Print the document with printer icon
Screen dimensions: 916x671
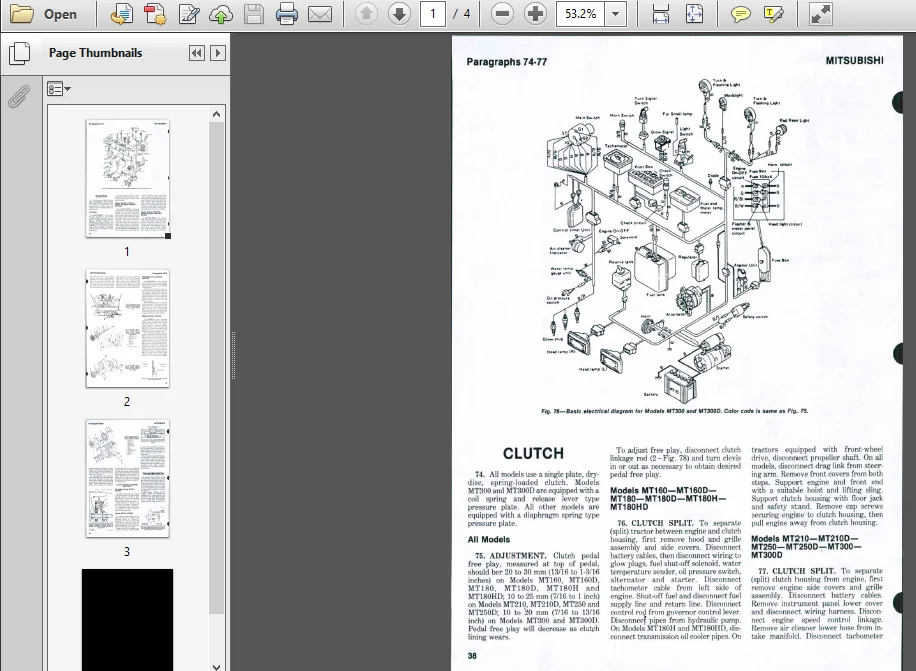286,14
